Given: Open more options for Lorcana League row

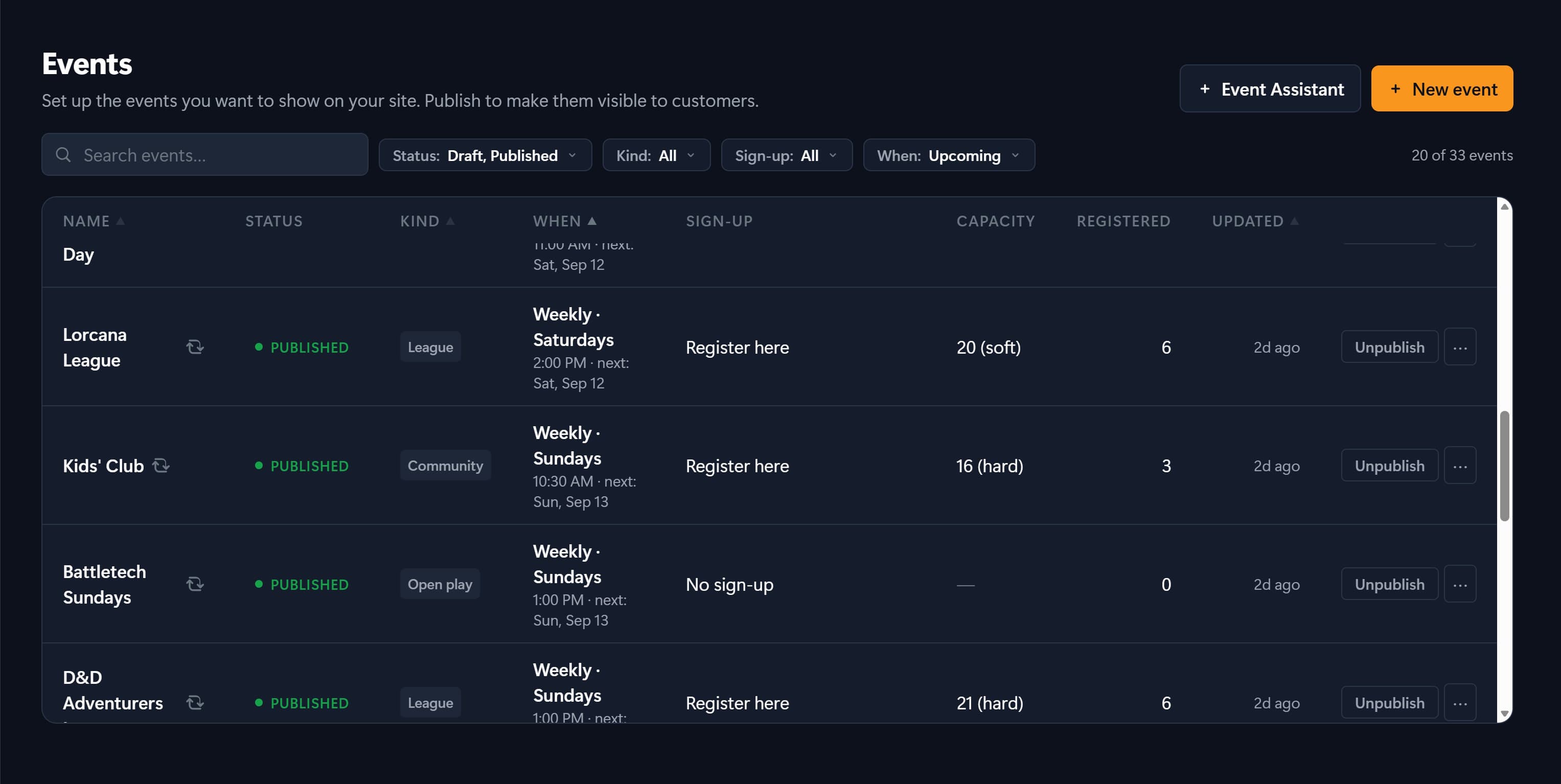Looking at the screenshot, I should [1460, 347].
